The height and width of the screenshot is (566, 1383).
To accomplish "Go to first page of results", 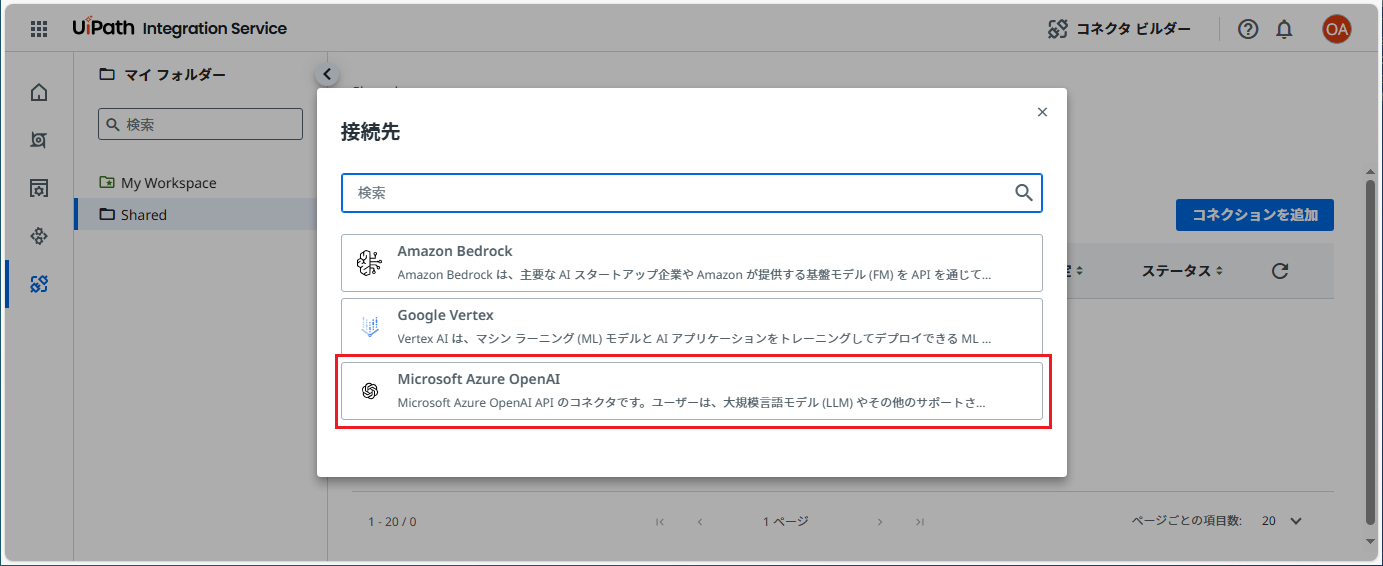I will tap(660, 521).
